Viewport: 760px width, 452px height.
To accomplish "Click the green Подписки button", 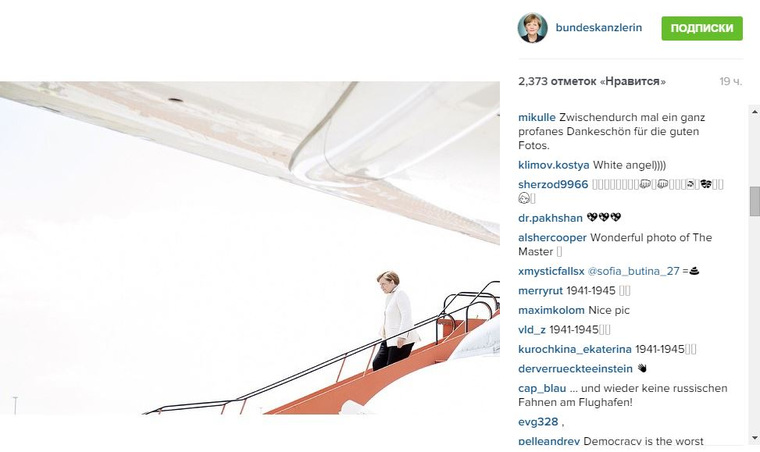I will [702, 28].
